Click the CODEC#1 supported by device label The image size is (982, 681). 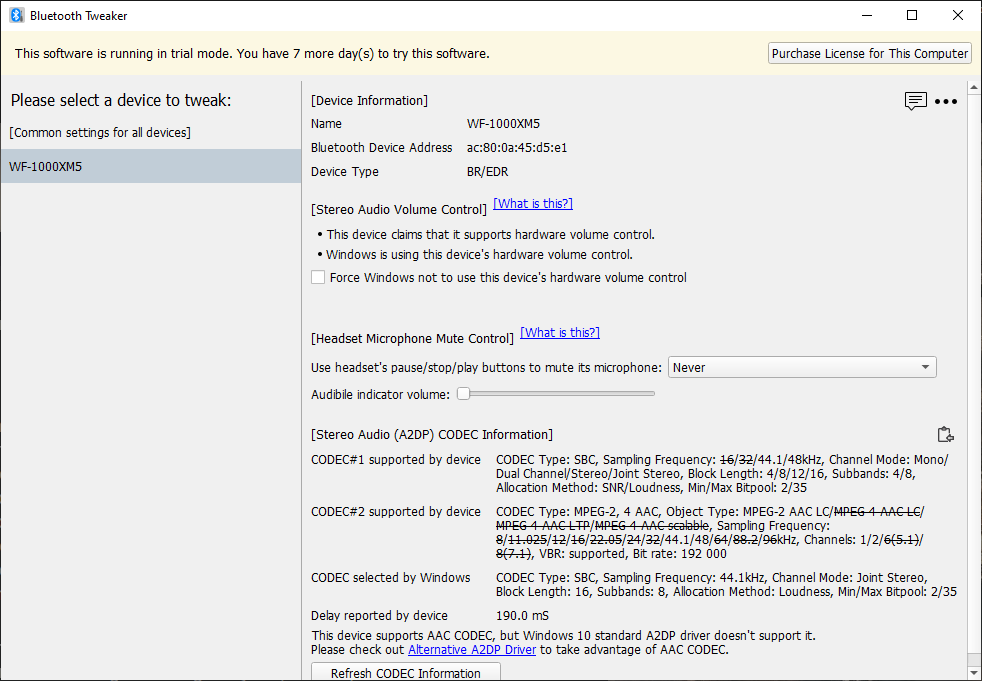[x=396, y=460]
